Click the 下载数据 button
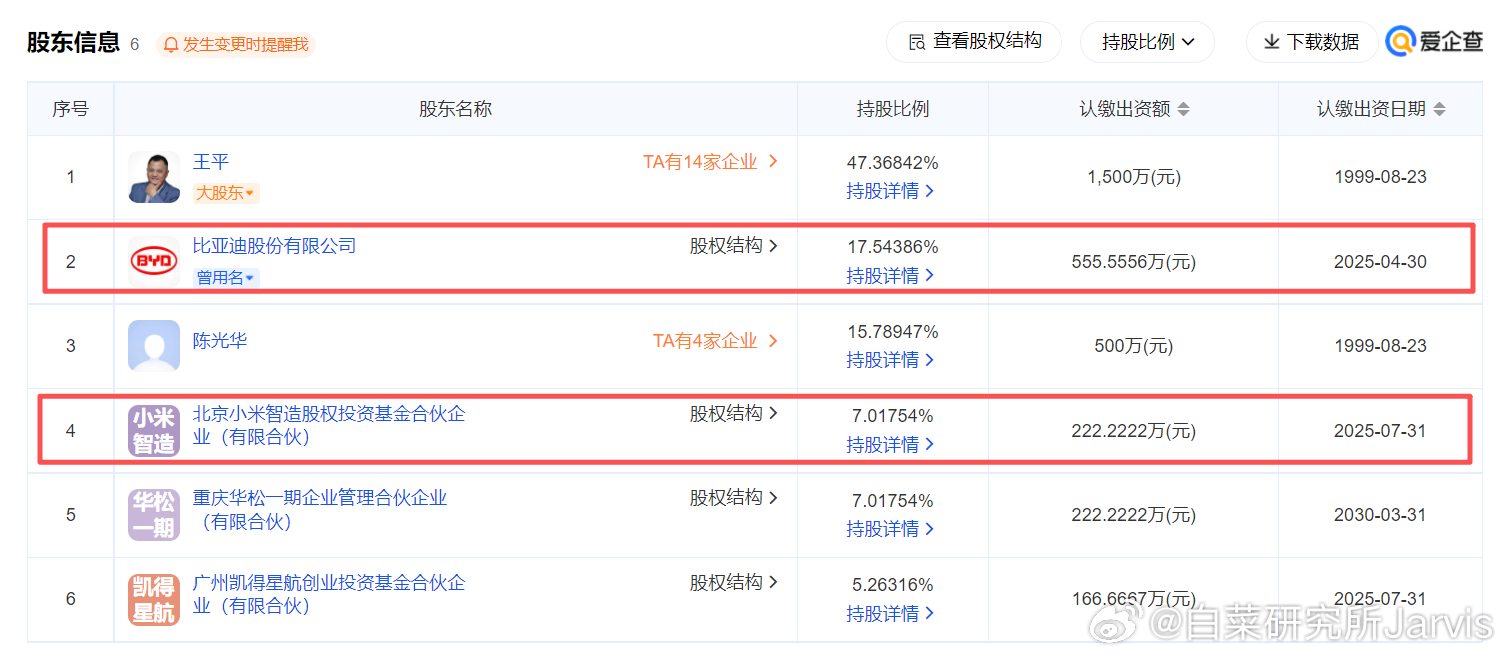The width and height of the screenshot is (1506, 659). [1311, 42]
